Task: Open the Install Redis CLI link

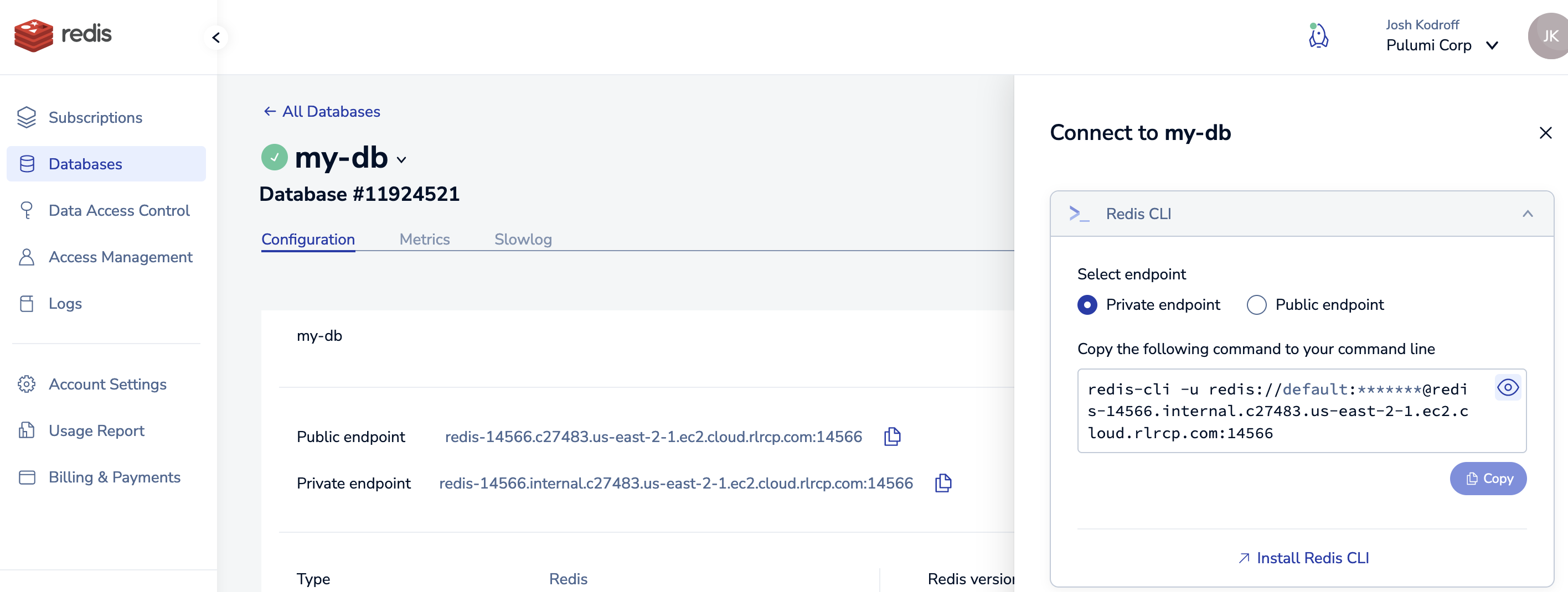Action: (1303, 558)
